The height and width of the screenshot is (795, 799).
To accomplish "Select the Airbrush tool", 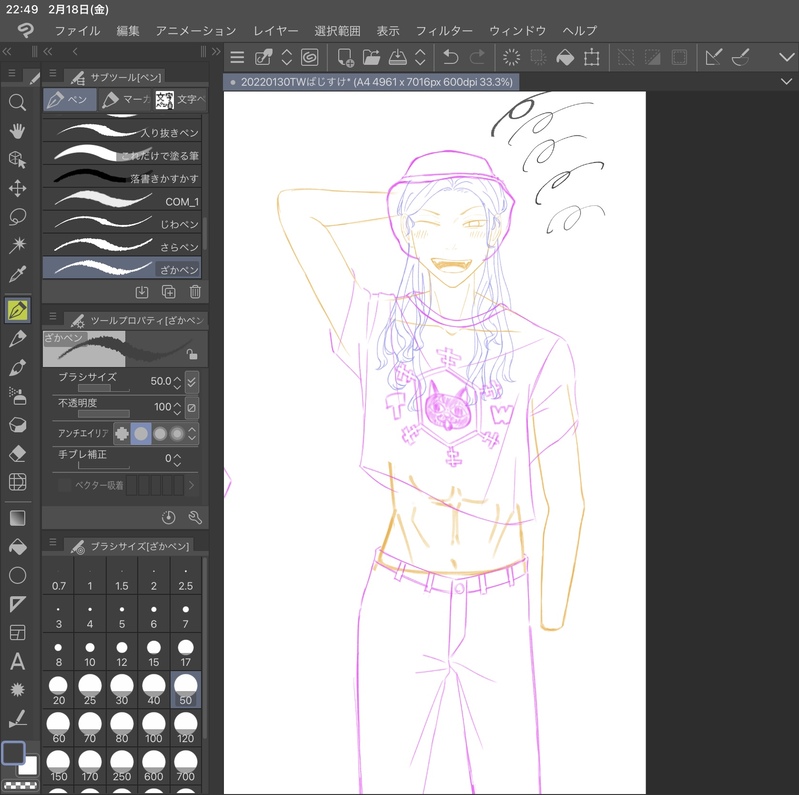I will pyautogui.click(x=17, y=395).
